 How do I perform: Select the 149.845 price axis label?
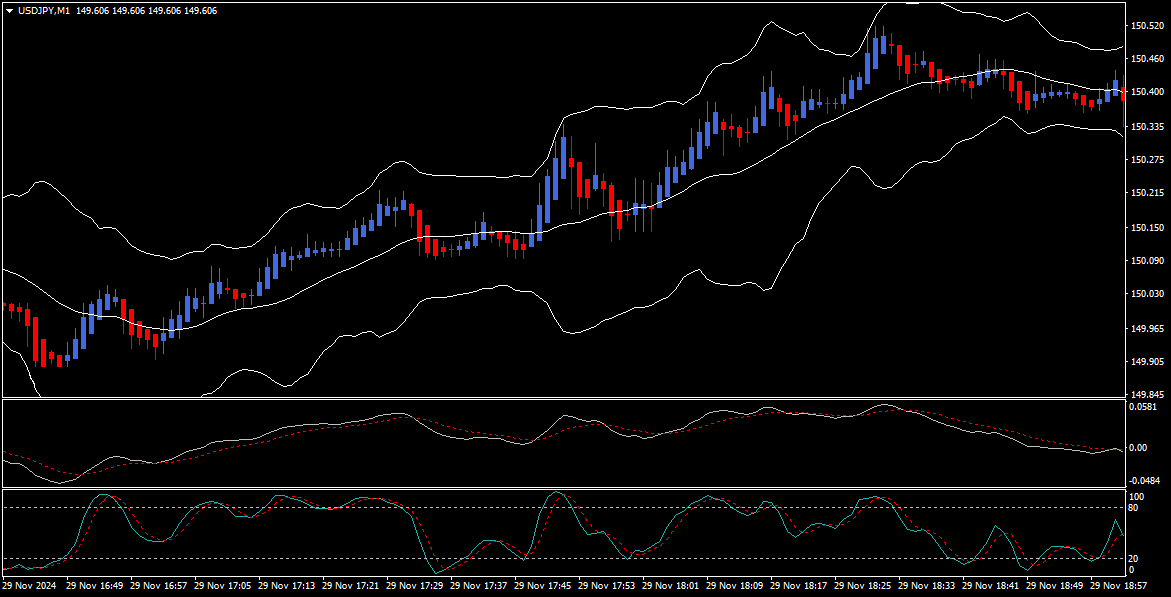pos(1148,395)
